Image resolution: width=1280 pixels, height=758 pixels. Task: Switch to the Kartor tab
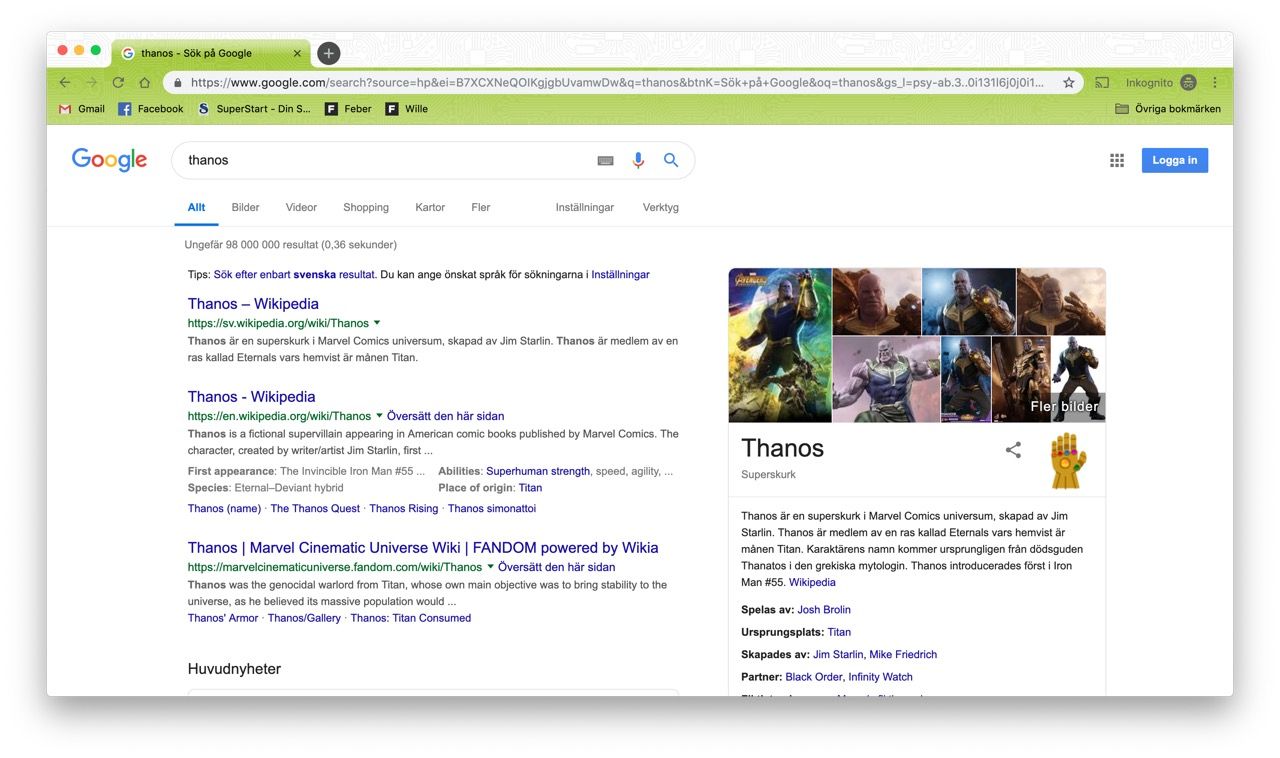pyautogui.click(x=430, y=207)
